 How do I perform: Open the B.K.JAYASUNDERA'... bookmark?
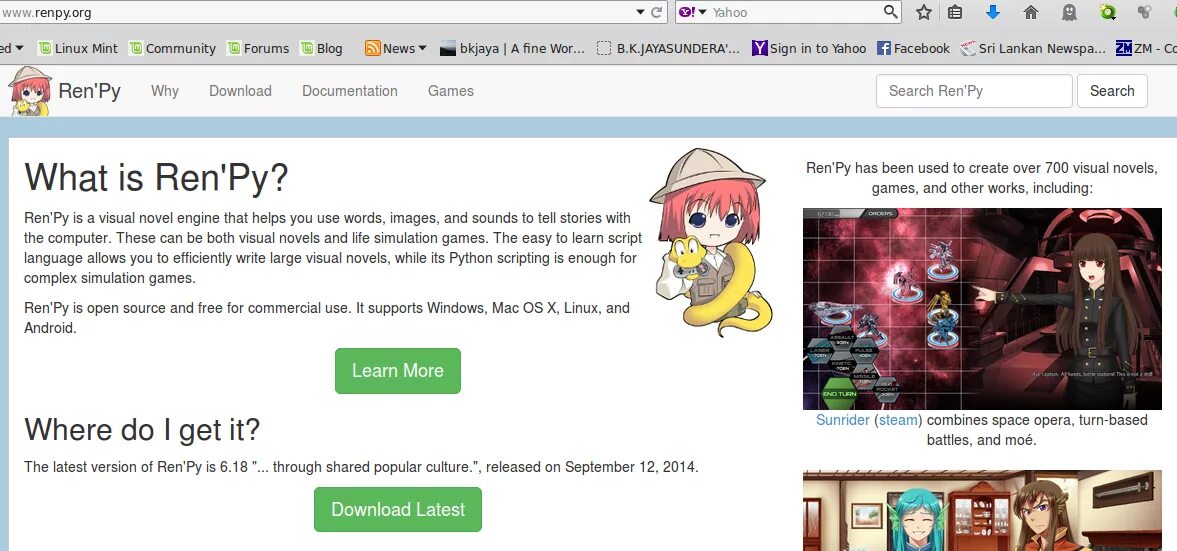coord(668,48)
